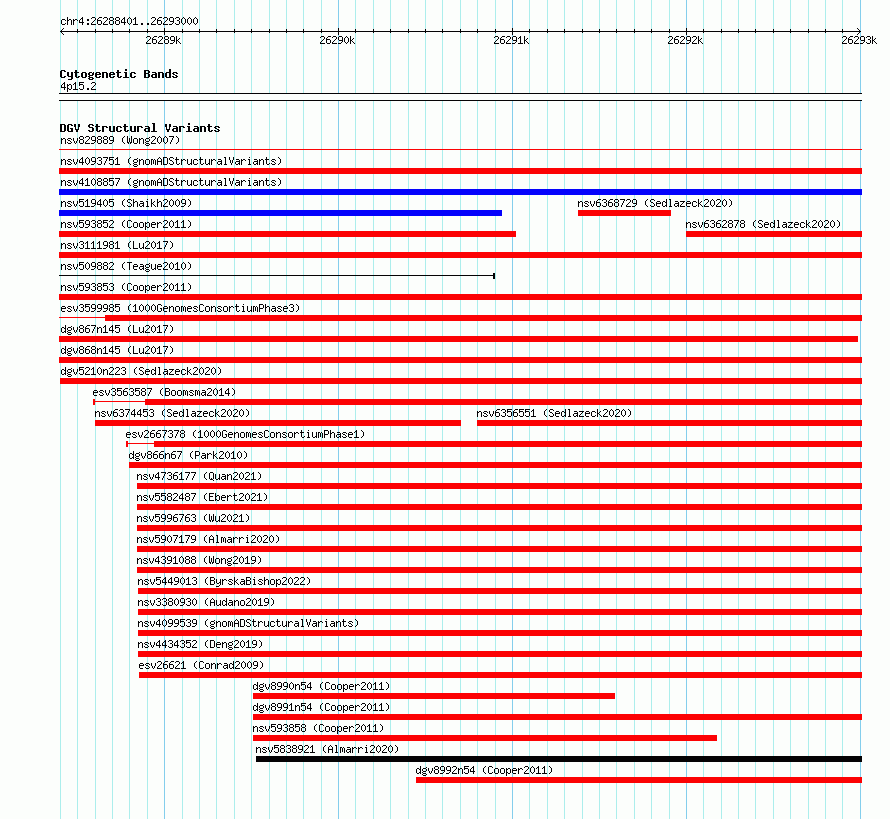
Task: Click the red bar under nsv6374453
Action: coord(278,423)
